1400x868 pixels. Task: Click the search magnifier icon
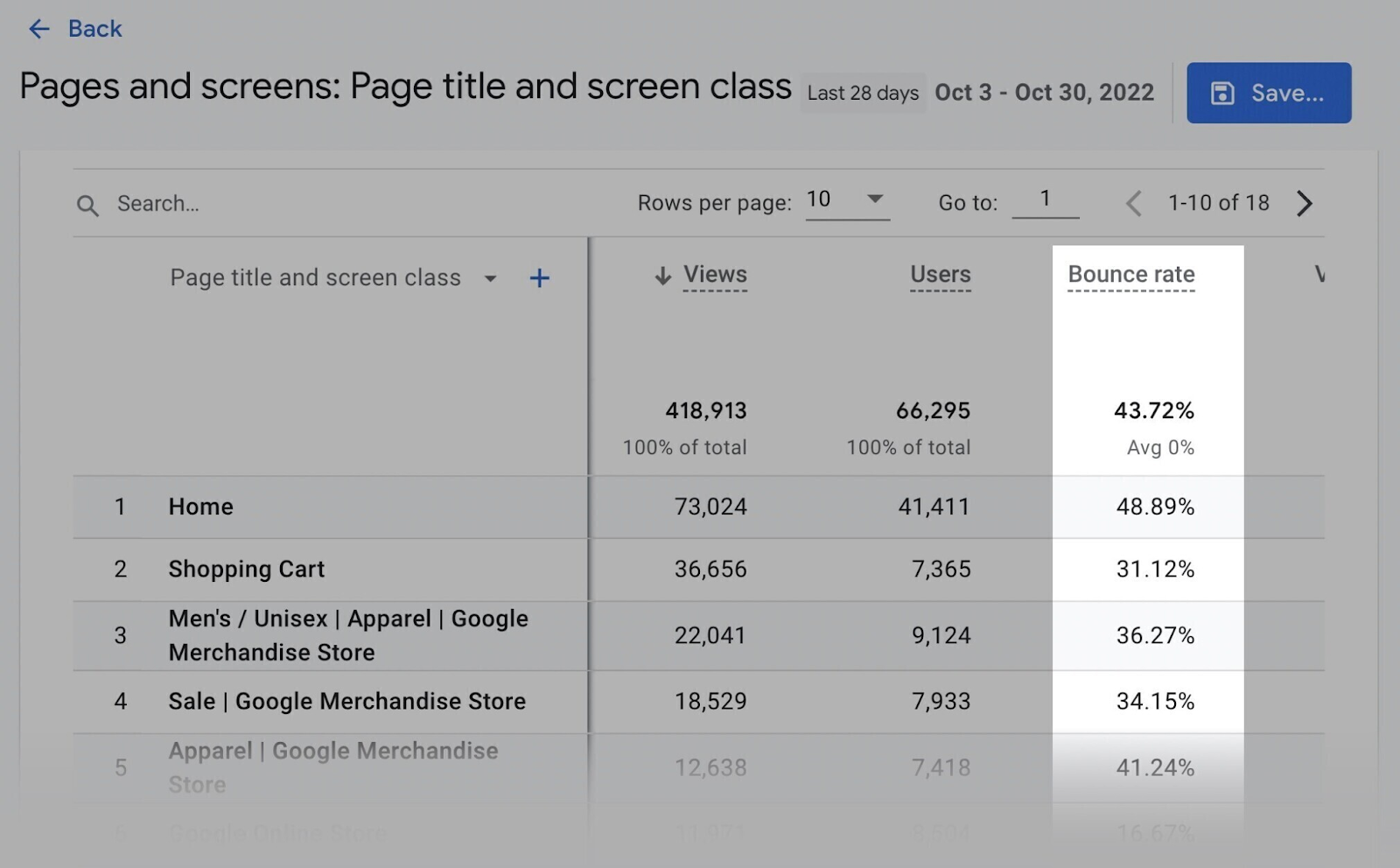click(x=87, y=204)
